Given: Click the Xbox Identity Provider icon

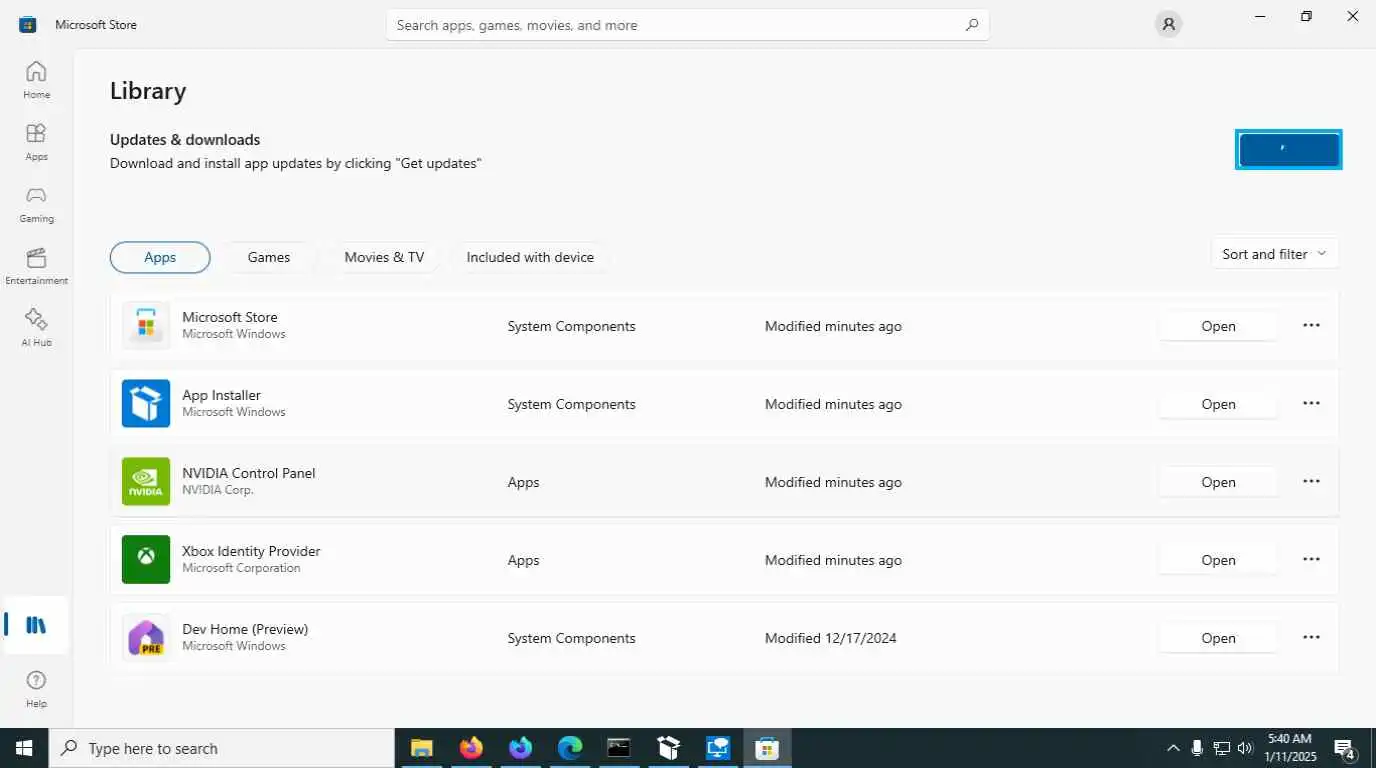Looking at the screenshot, I should pyautogui.click(x=146, y=560).
